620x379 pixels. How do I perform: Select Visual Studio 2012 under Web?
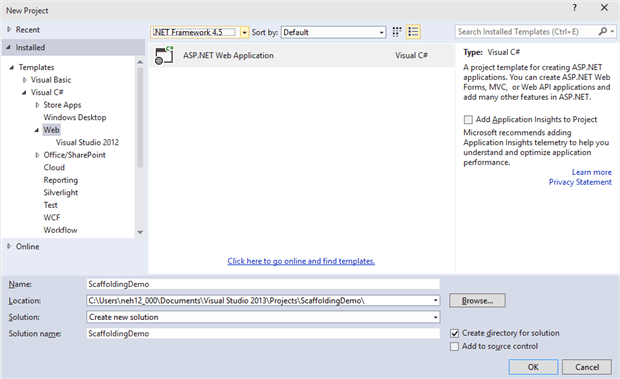[x=87, y=142]
